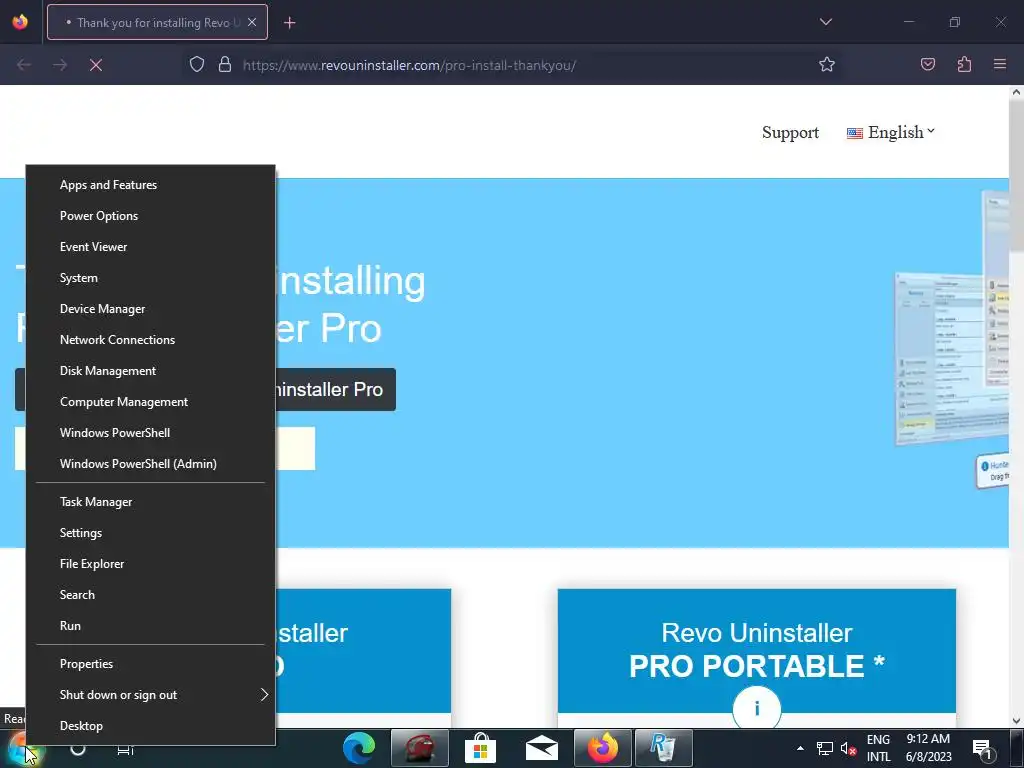The image size is (1024, 768).
Task: Open the English language dropdown
Action: [891, 133]
